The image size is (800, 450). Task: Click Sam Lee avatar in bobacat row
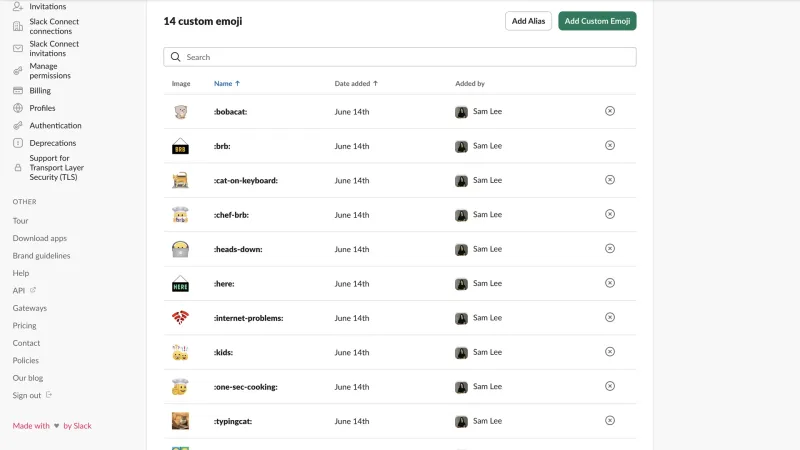(x=461, y=112)
